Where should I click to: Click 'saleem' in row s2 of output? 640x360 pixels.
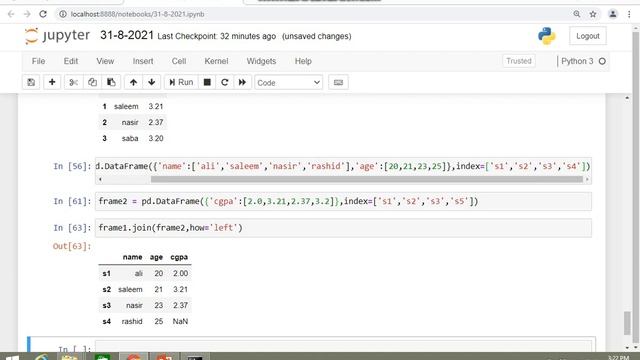point(130,289)
